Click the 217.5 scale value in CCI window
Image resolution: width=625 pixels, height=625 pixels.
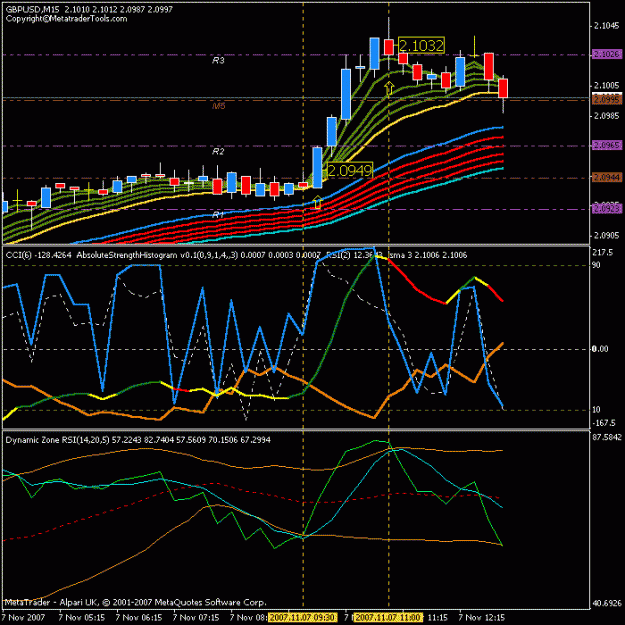(602, 252)
